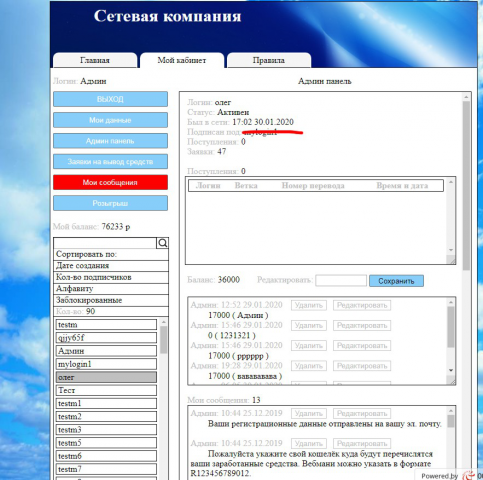Filter users by Заблокированные
The image size is (483, 480).
(x=111, y=300)
